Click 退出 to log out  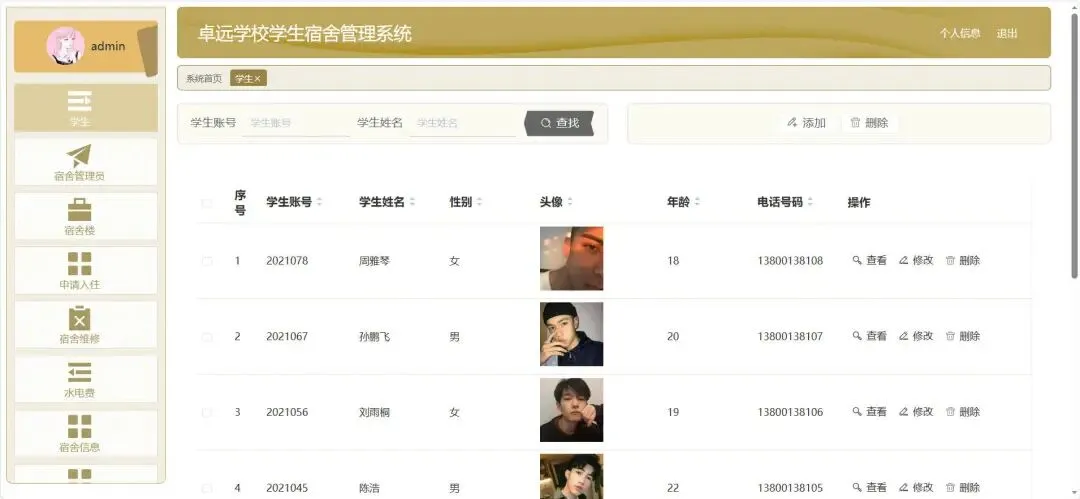click(1007, 33)
